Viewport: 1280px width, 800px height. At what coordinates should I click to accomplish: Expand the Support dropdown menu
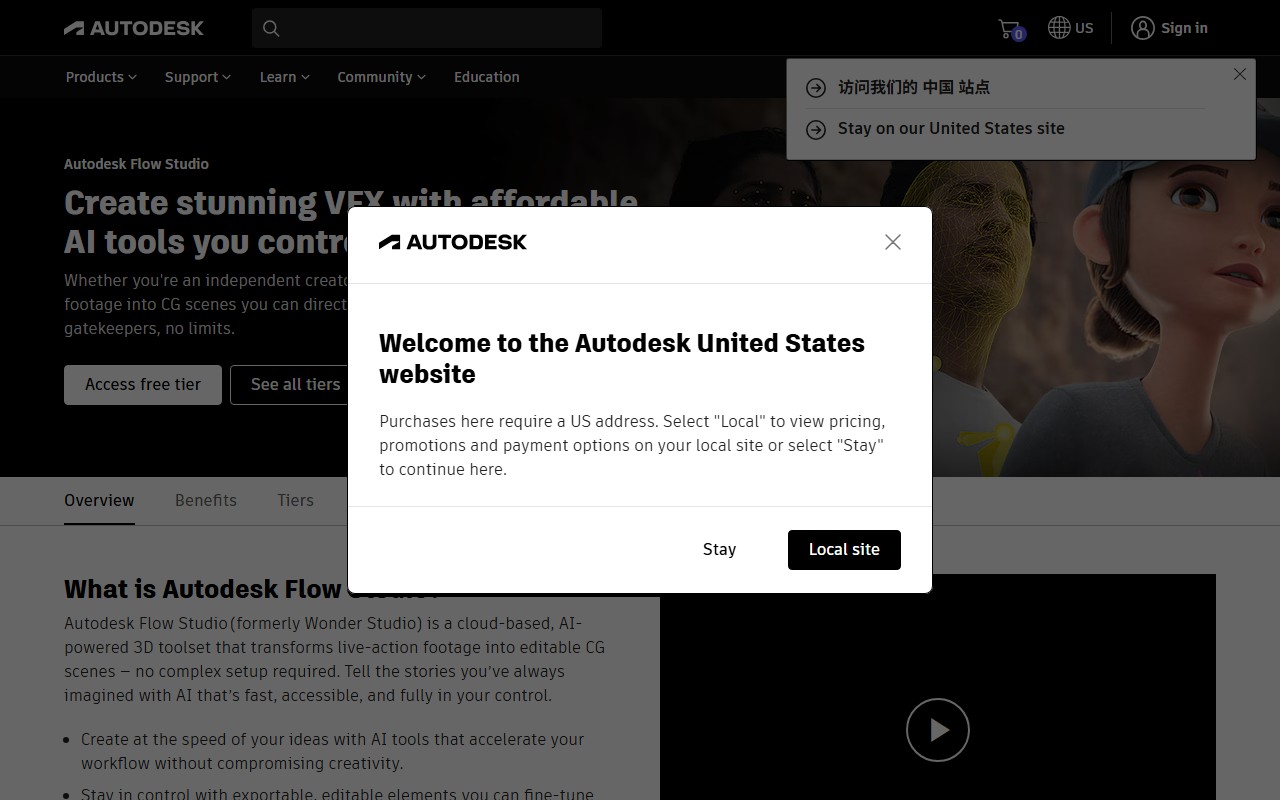[197, 77]
